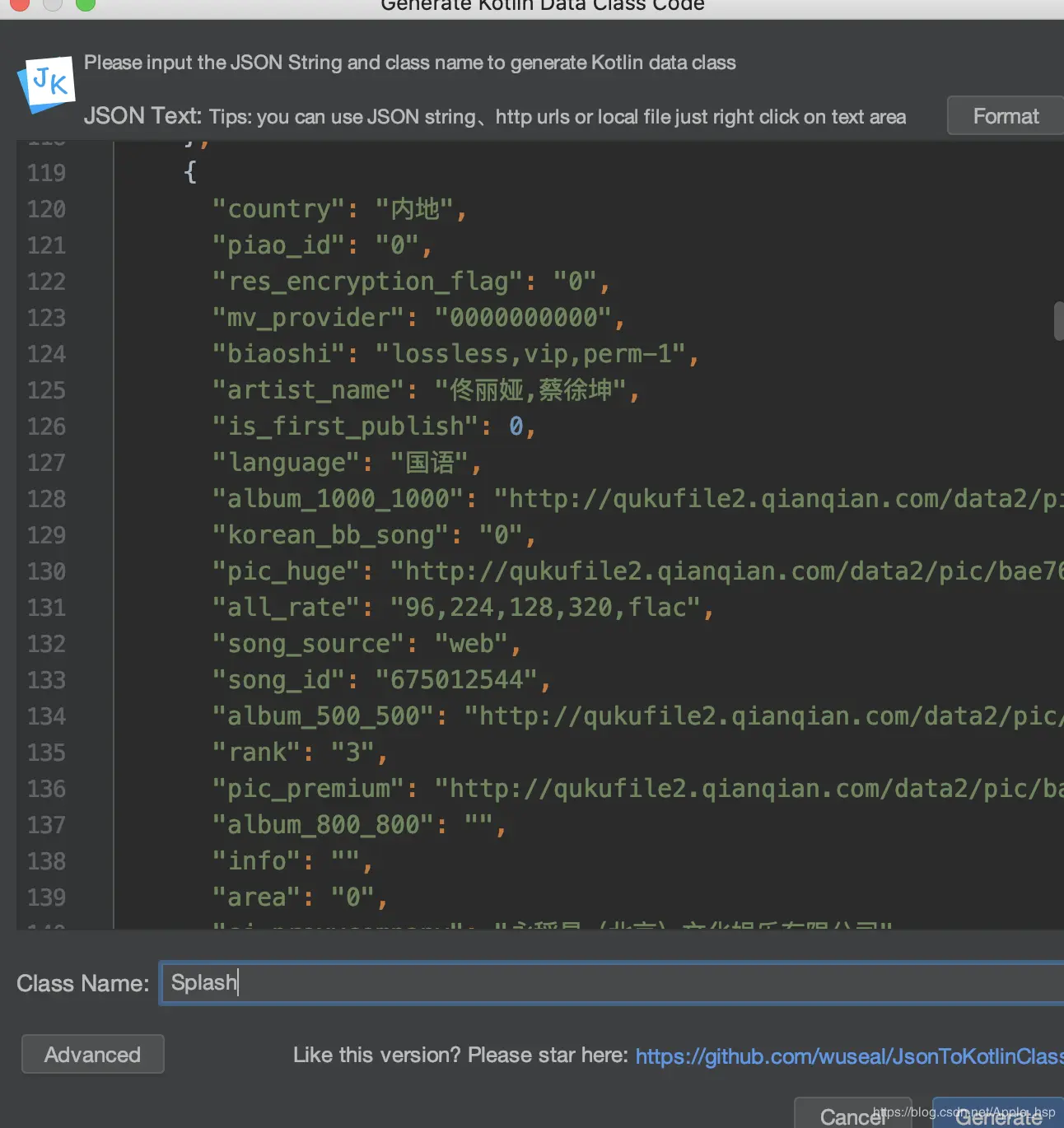Click line number 130 in the gutter
1064x1128 pixels.
[46, 571]
